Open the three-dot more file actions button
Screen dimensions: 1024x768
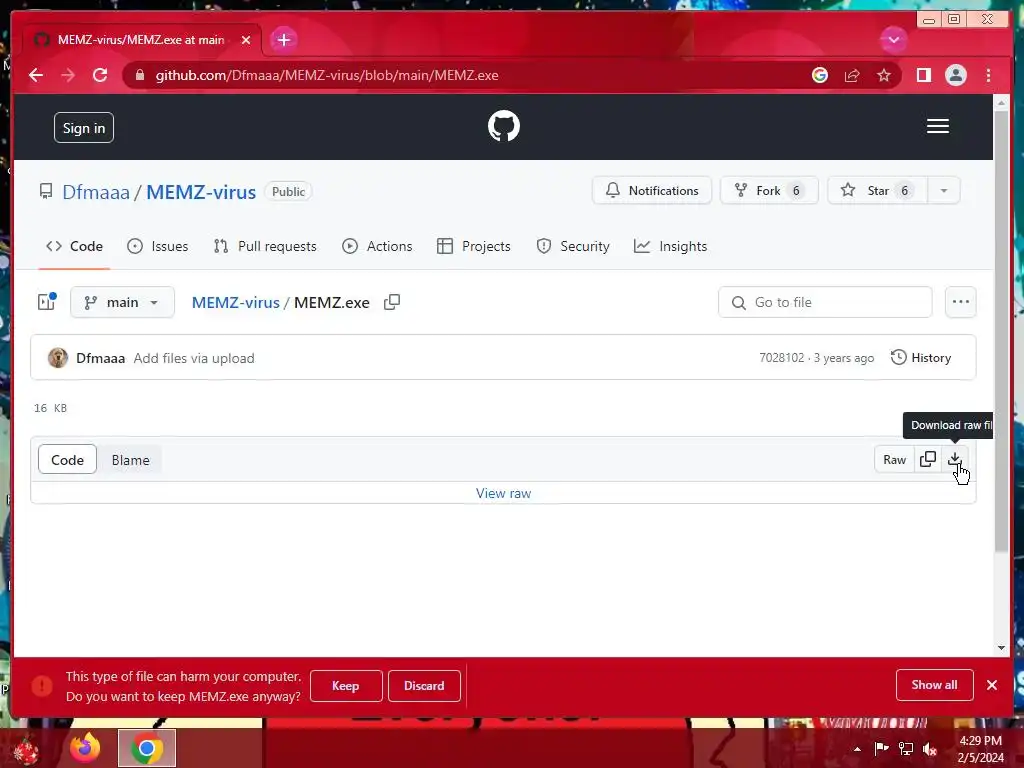tap(960, 302)
